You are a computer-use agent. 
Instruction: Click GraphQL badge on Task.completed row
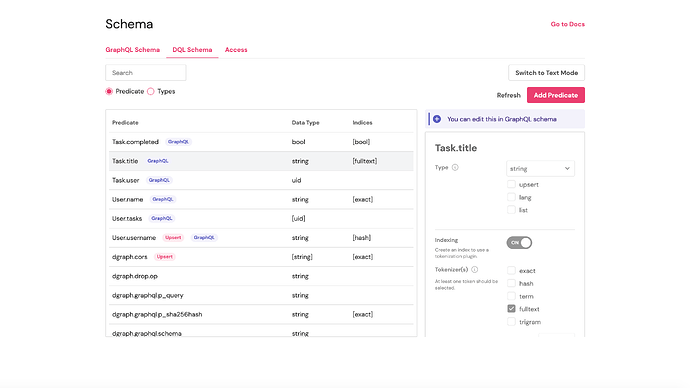click(178, 142)
